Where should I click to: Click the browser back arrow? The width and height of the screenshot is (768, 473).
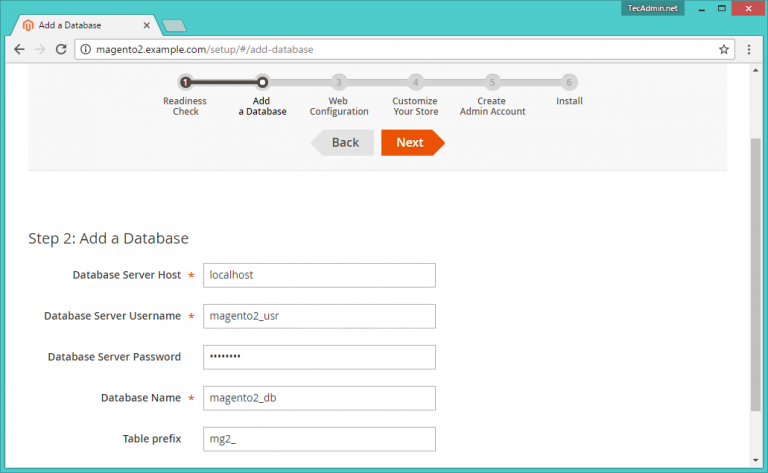coord(19,49)
